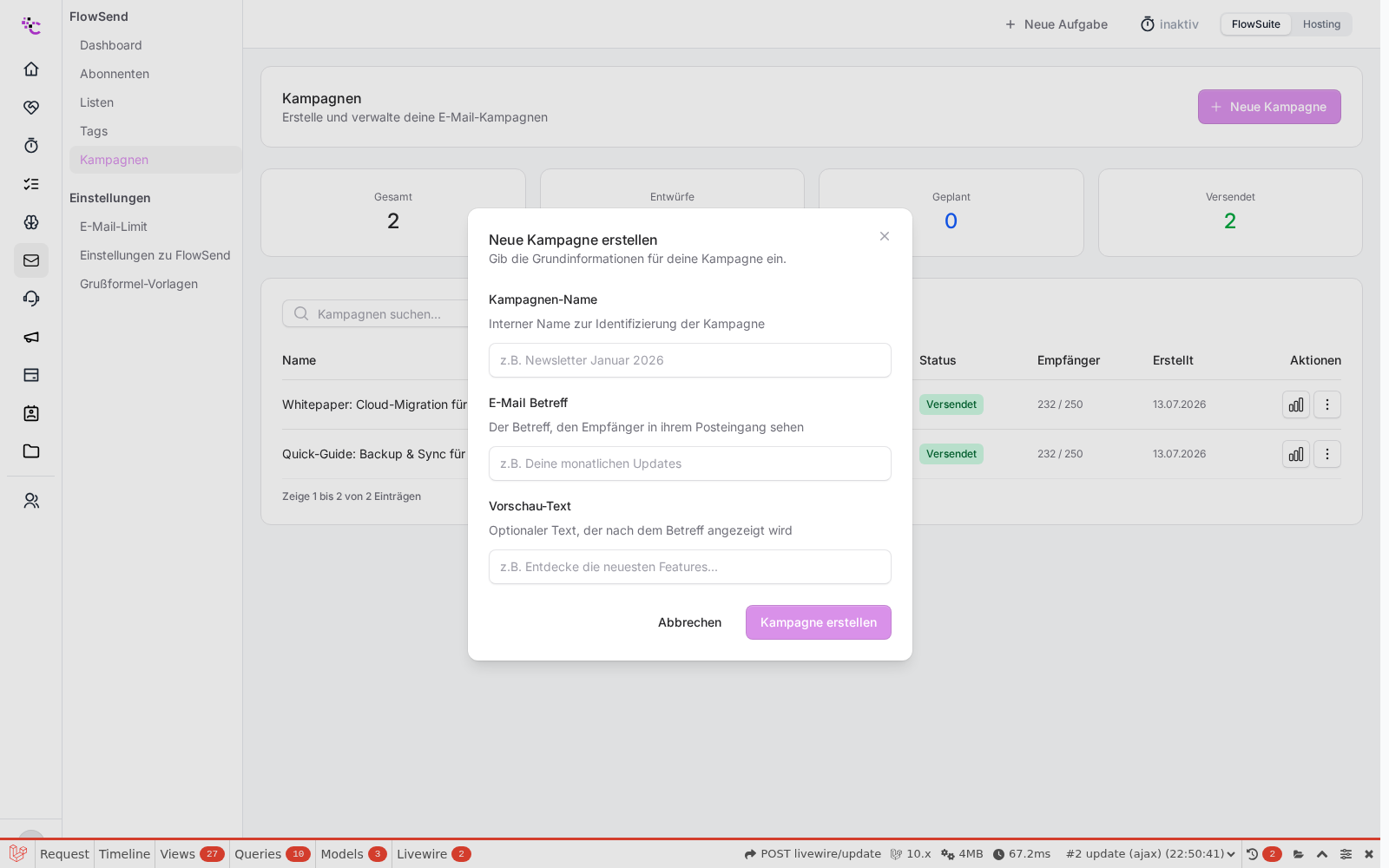Click the handshake icon in sidebar
Viewport: 1389px width, 868px height.
tap(31, 107)
